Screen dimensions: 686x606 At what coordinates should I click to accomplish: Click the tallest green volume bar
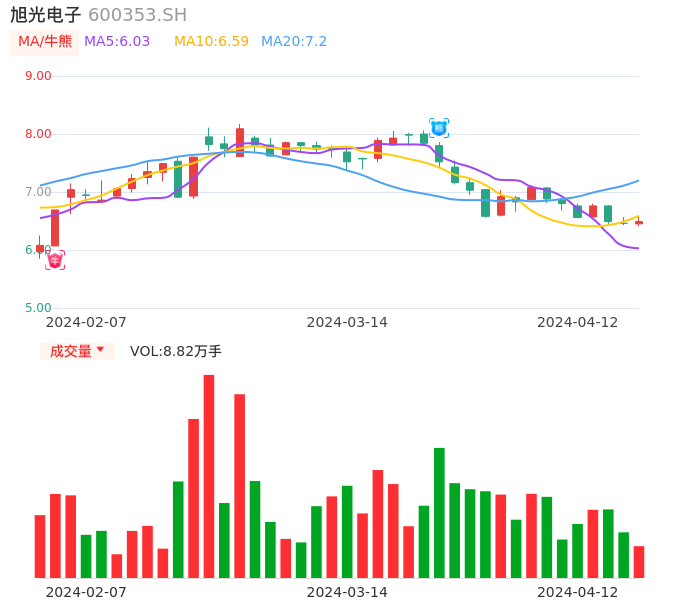[439, 512]
